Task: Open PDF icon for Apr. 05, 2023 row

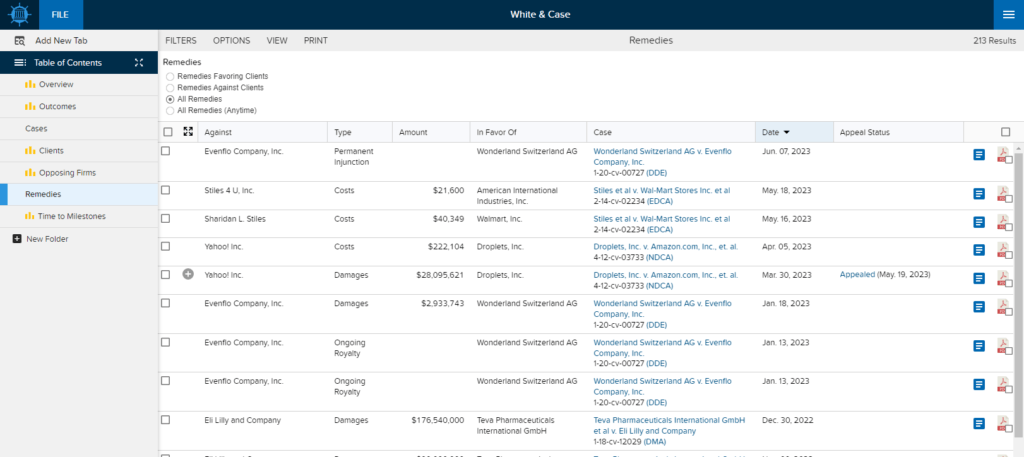Action: click(1002, 250)
